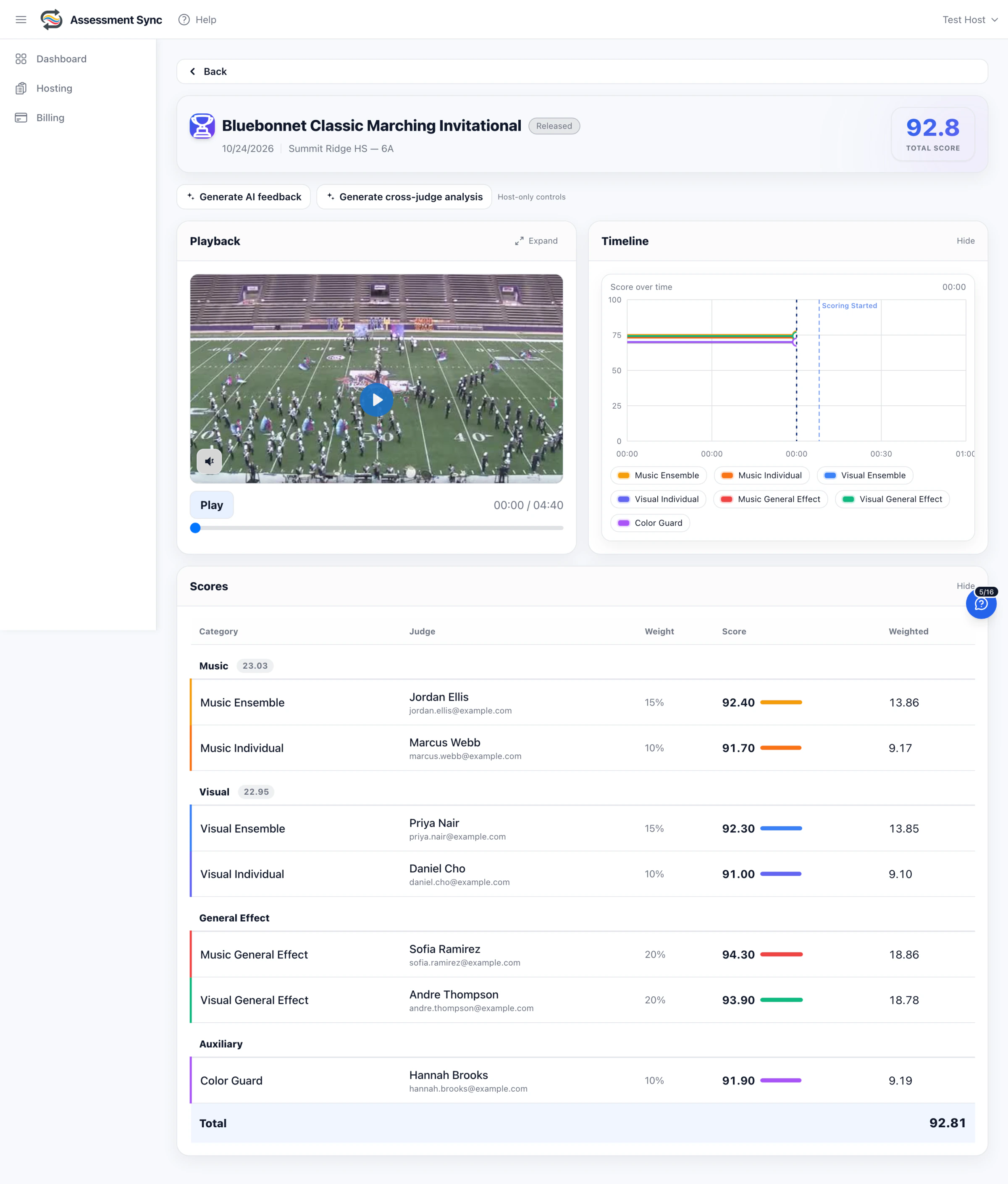Open the Help link
This screenshot has width=1008, height=1184.
click(197, 19)
